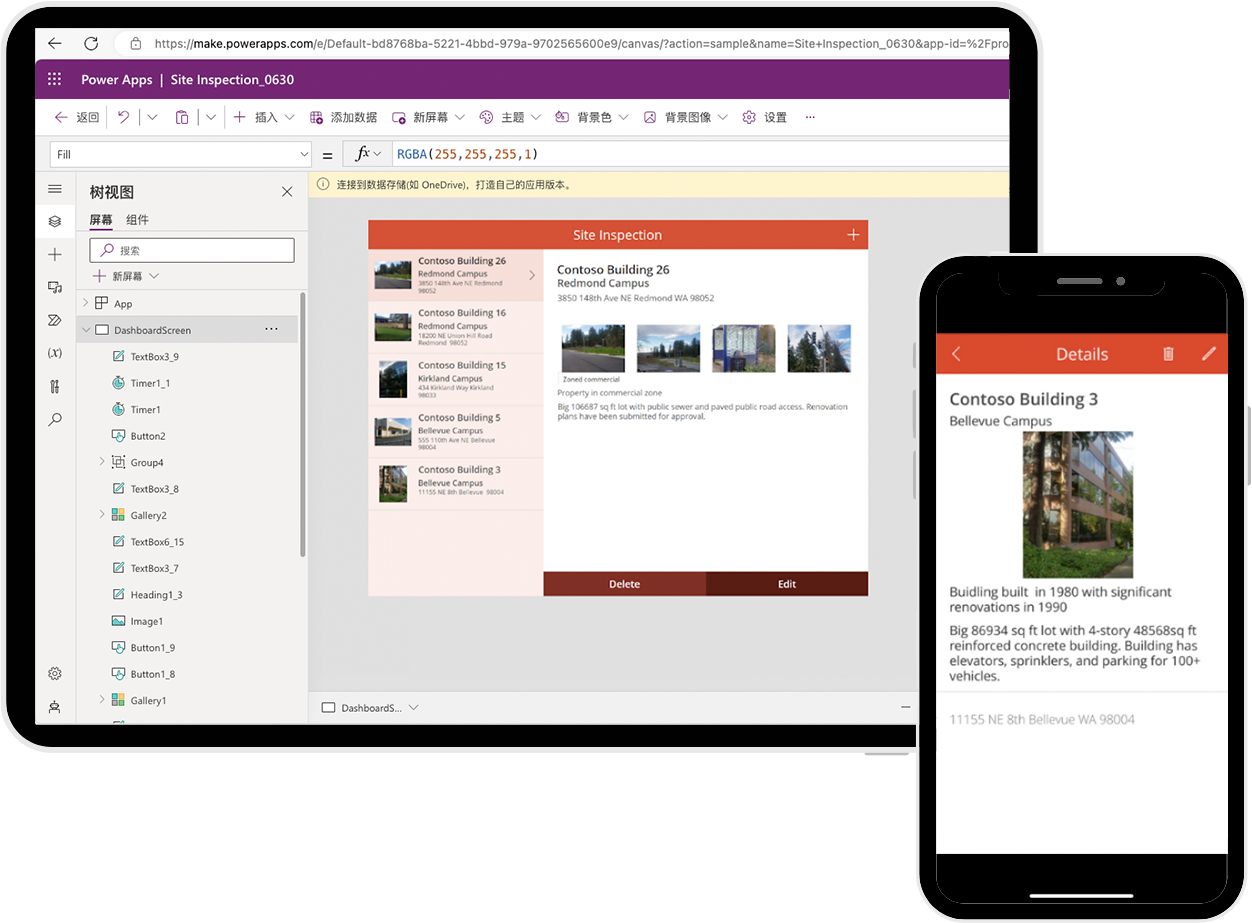Click the chevron on Contoso Building 26 row
The height and width of the screenshot is (923, 1252).
pos(532,275)
